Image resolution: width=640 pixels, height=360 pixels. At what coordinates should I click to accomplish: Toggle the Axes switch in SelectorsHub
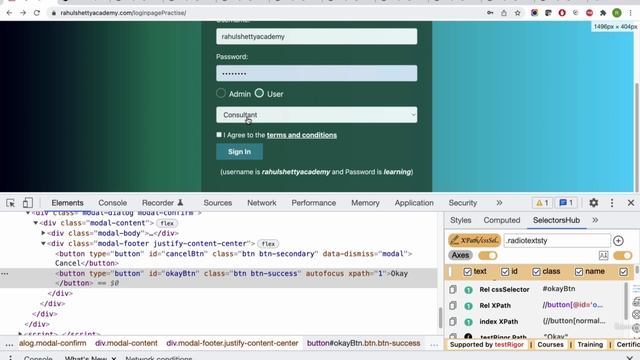(x=487, y=256)
